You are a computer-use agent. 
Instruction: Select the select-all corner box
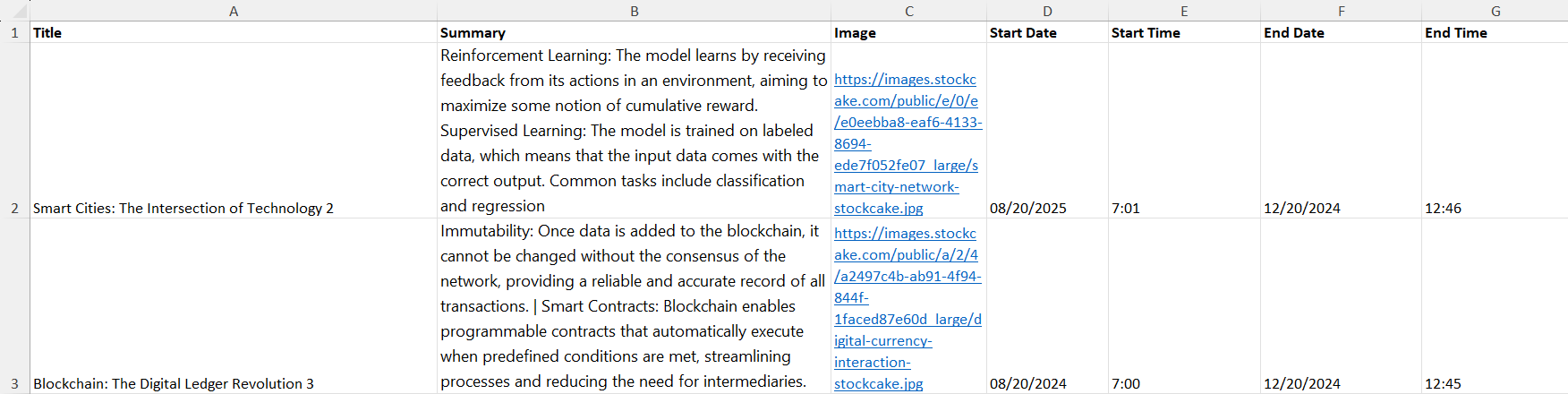point(14,11)
